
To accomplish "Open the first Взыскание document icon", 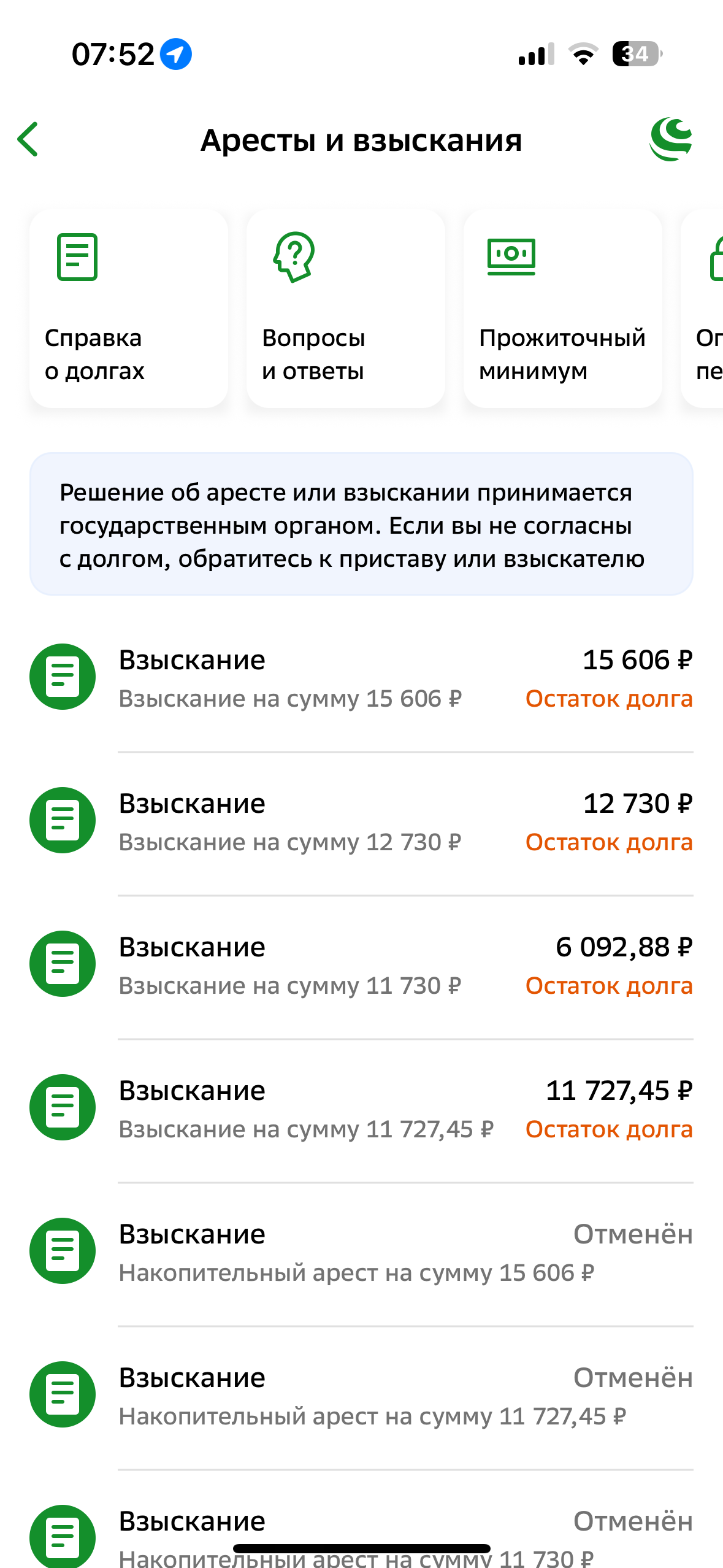I will (x=61, y=677).
